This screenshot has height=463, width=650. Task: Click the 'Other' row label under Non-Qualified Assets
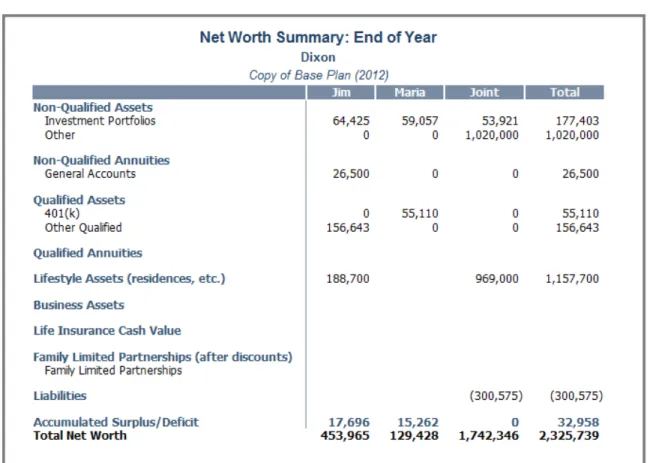coord(60,135)
